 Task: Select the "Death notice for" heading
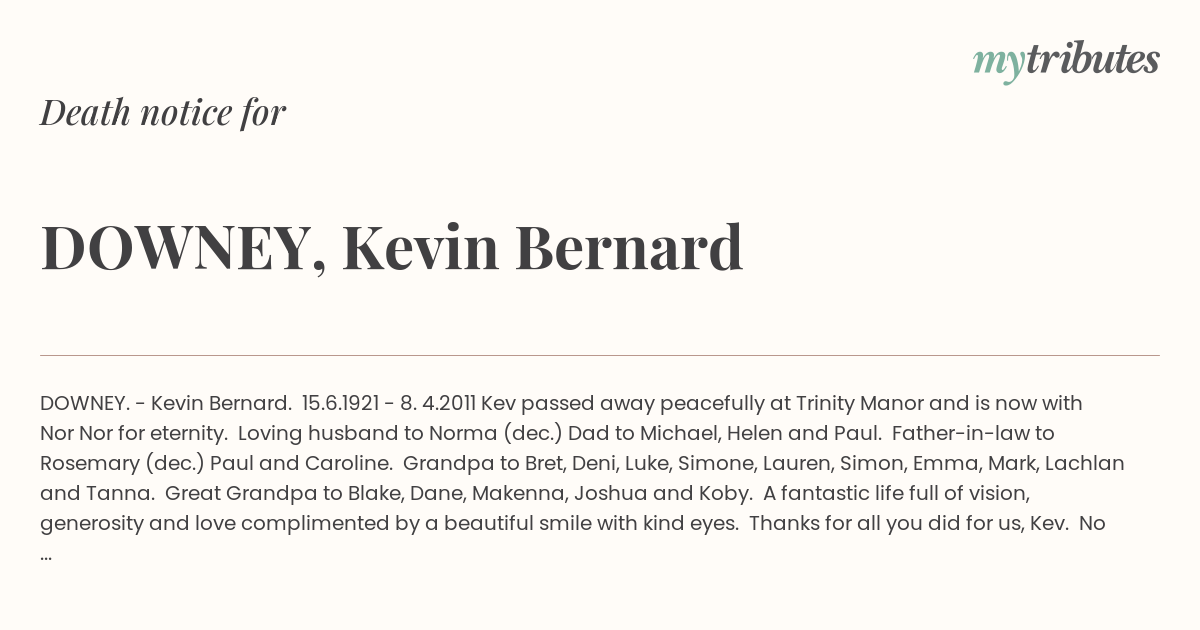click(163, 113)
